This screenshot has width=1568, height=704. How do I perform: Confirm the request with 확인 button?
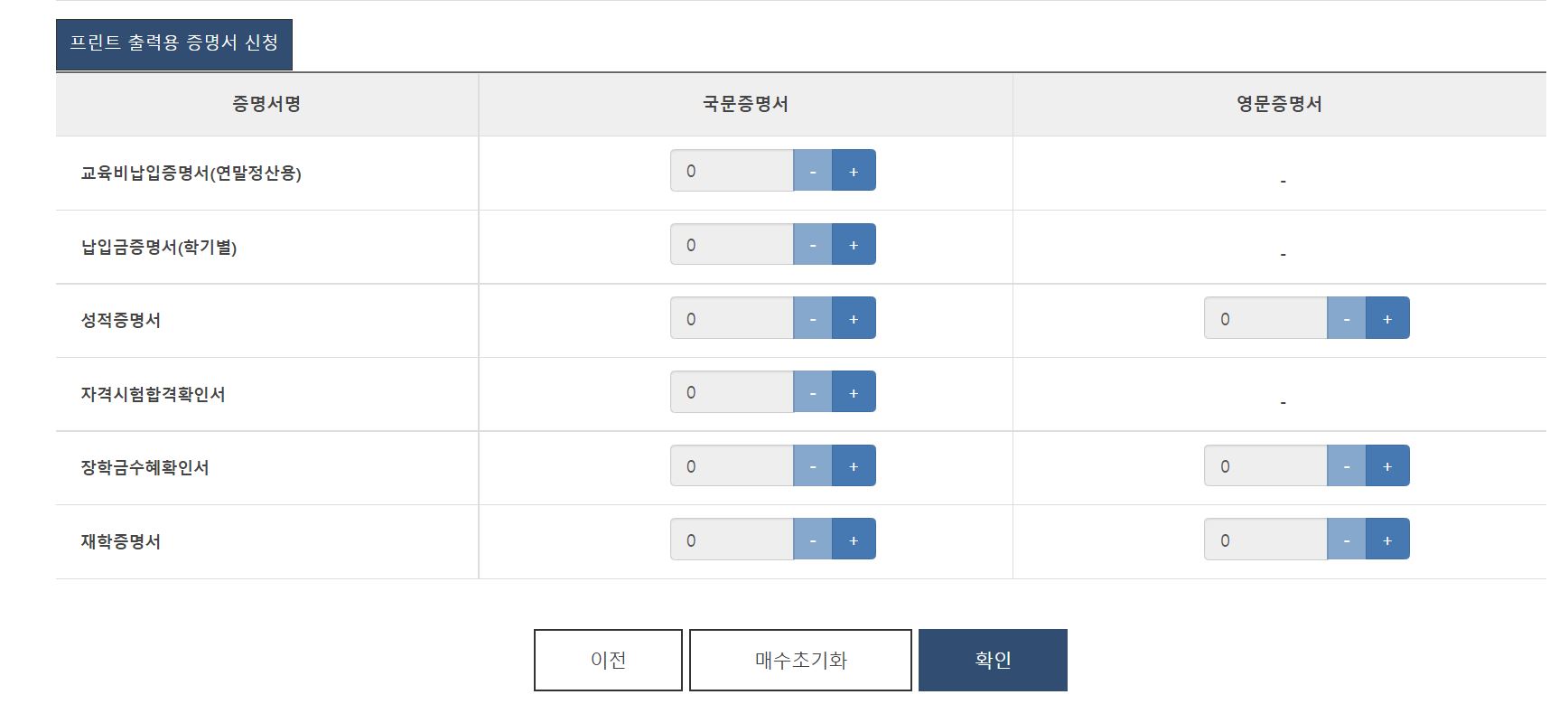click(993, 660)
